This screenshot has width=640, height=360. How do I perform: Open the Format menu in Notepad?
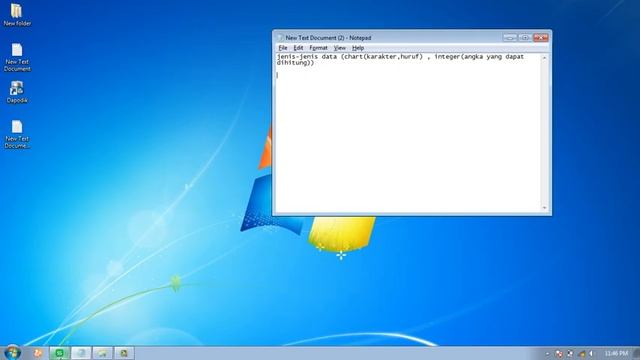(x=318, y=48)
